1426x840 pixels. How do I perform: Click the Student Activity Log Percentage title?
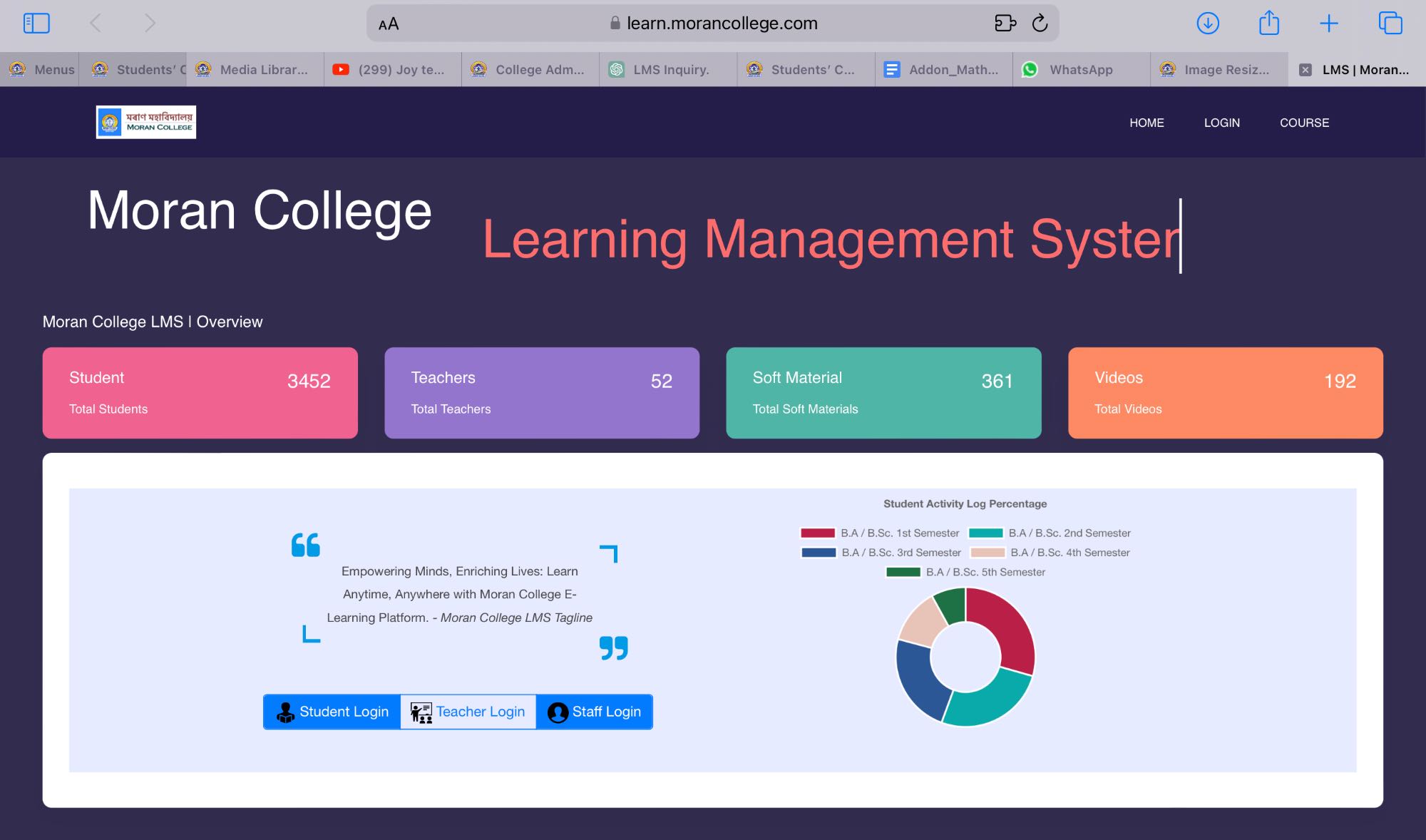965,503
